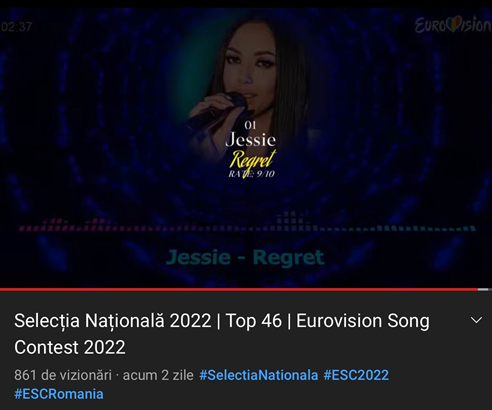Viewport: 492px width, 410px height.
Task: Expand the video description chevron
Action: pyautogui.click(x=476, y=320)
